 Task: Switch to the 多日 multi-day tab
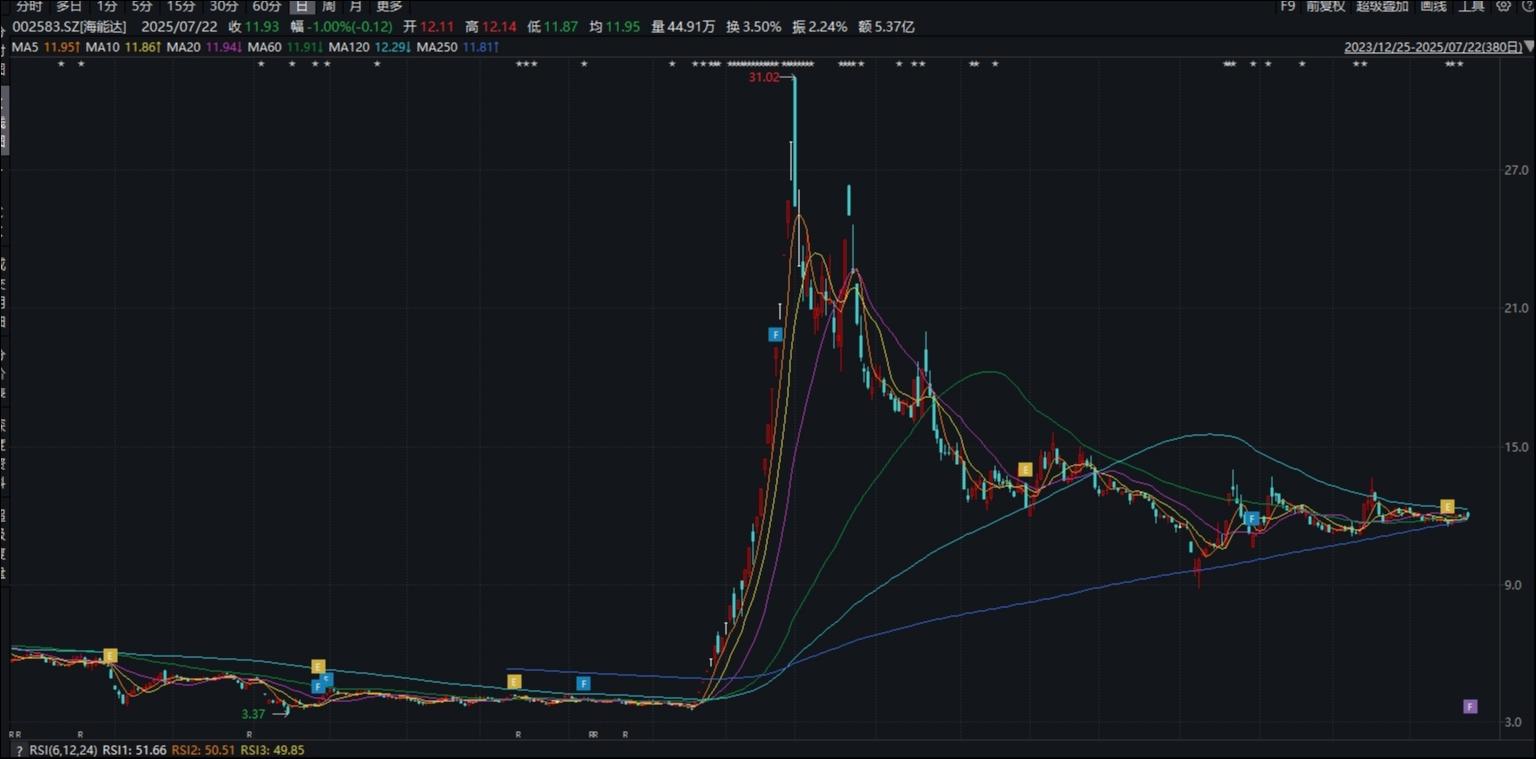click(x=69, y=6)
